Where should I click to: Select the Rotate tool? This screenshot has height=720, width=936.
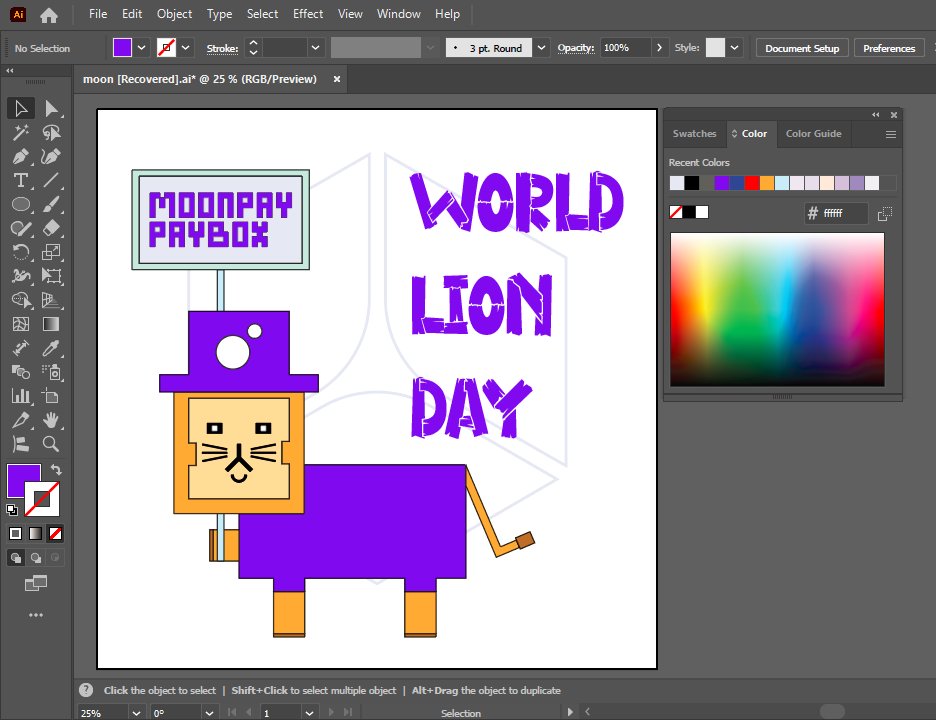[x=21, y=252]
